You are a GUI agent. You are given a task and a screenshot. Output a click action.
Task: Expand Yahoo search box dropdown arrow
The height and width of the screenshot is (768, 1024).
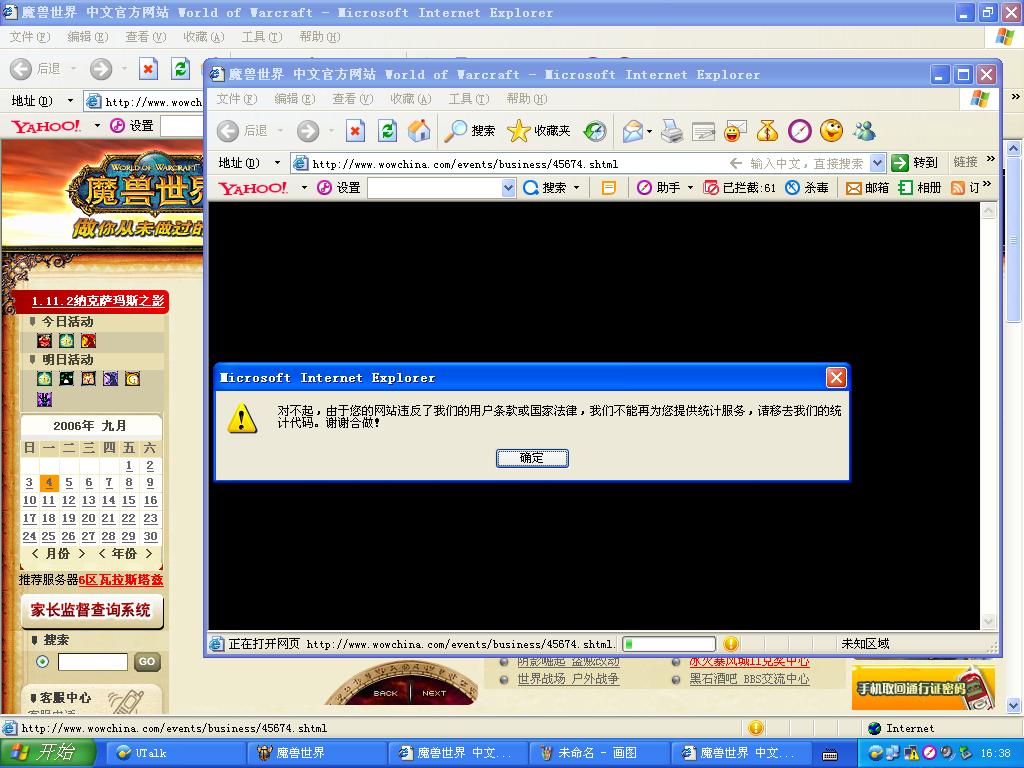click(509, 188)
